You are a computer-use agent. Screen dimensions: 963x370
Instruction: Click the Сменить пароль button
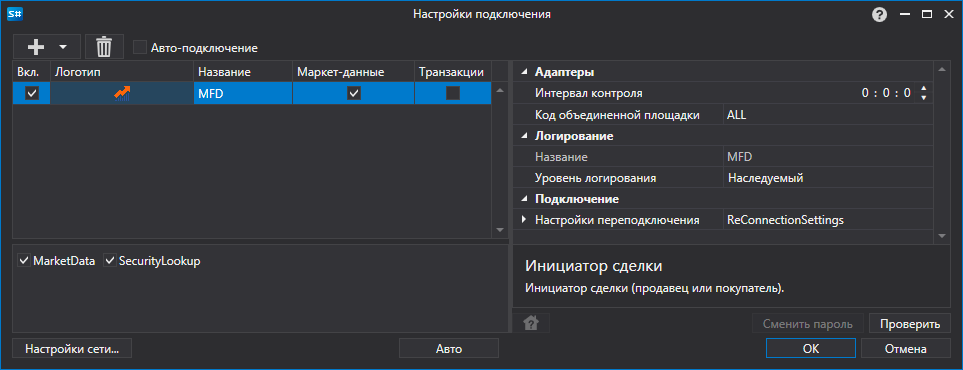[x=808, y=324]
